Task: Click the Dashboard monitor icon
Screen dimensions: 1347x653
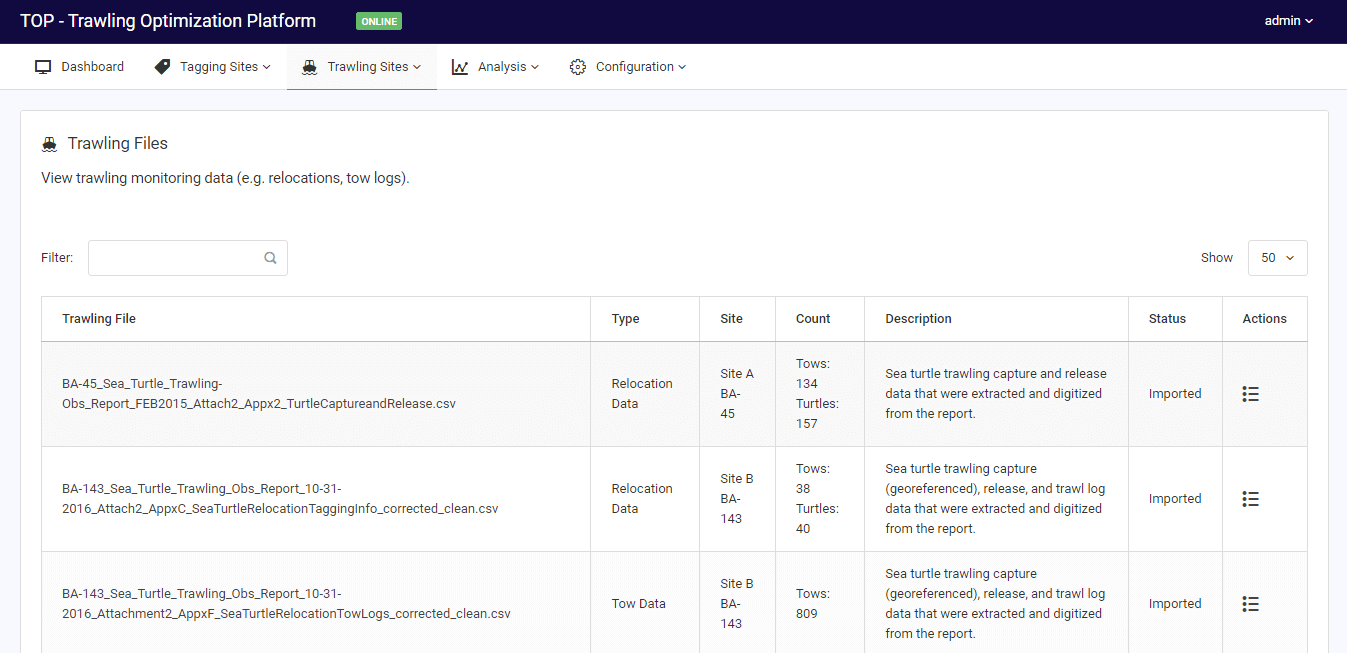Action: (x=43, y=67)
